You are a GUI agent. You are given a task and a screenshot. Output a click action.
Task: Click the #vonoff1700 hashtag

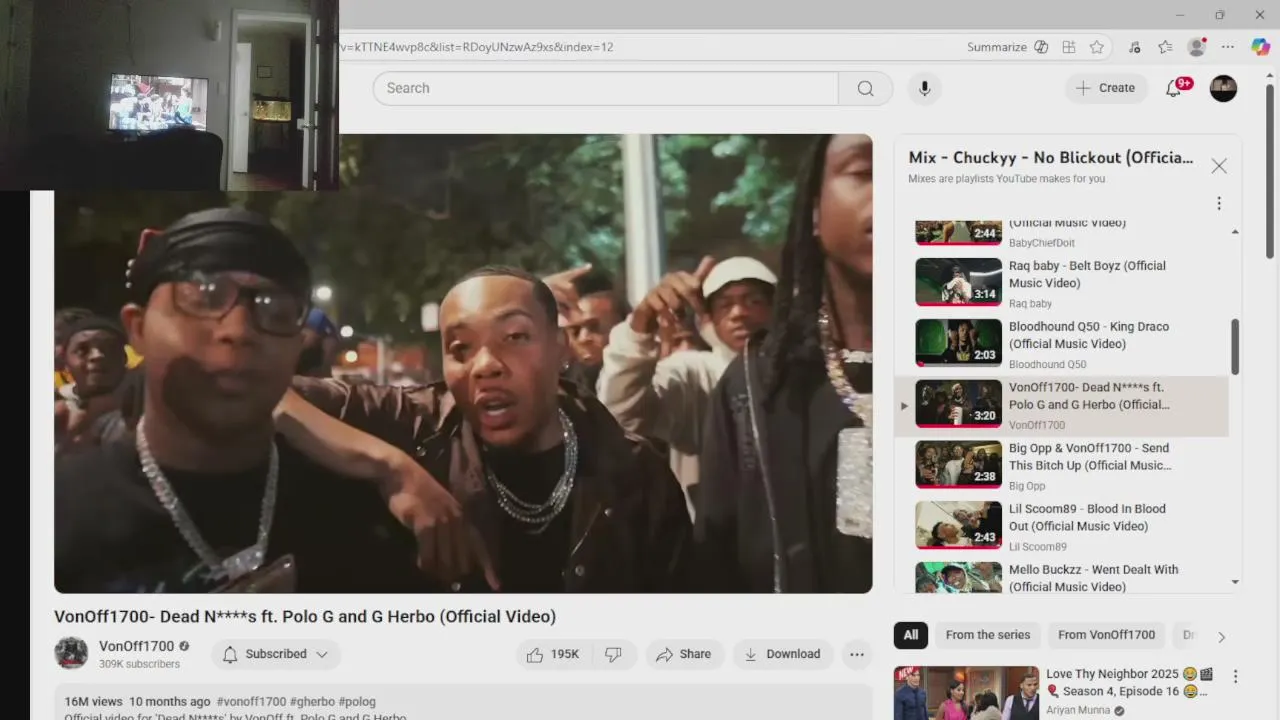pyautogui.click(x=251, y=702)
